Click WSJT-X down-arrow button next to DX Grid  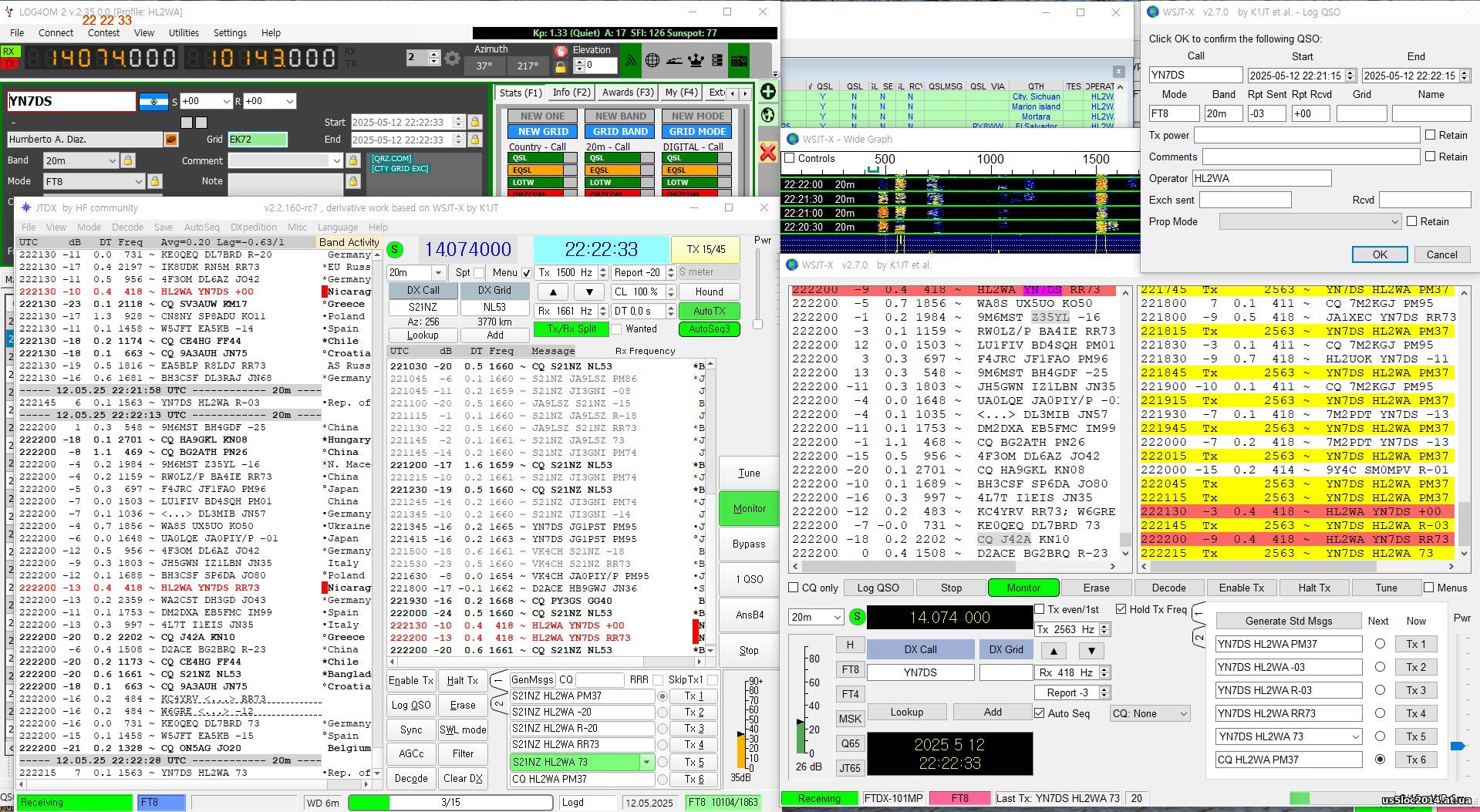[1091, 649]
